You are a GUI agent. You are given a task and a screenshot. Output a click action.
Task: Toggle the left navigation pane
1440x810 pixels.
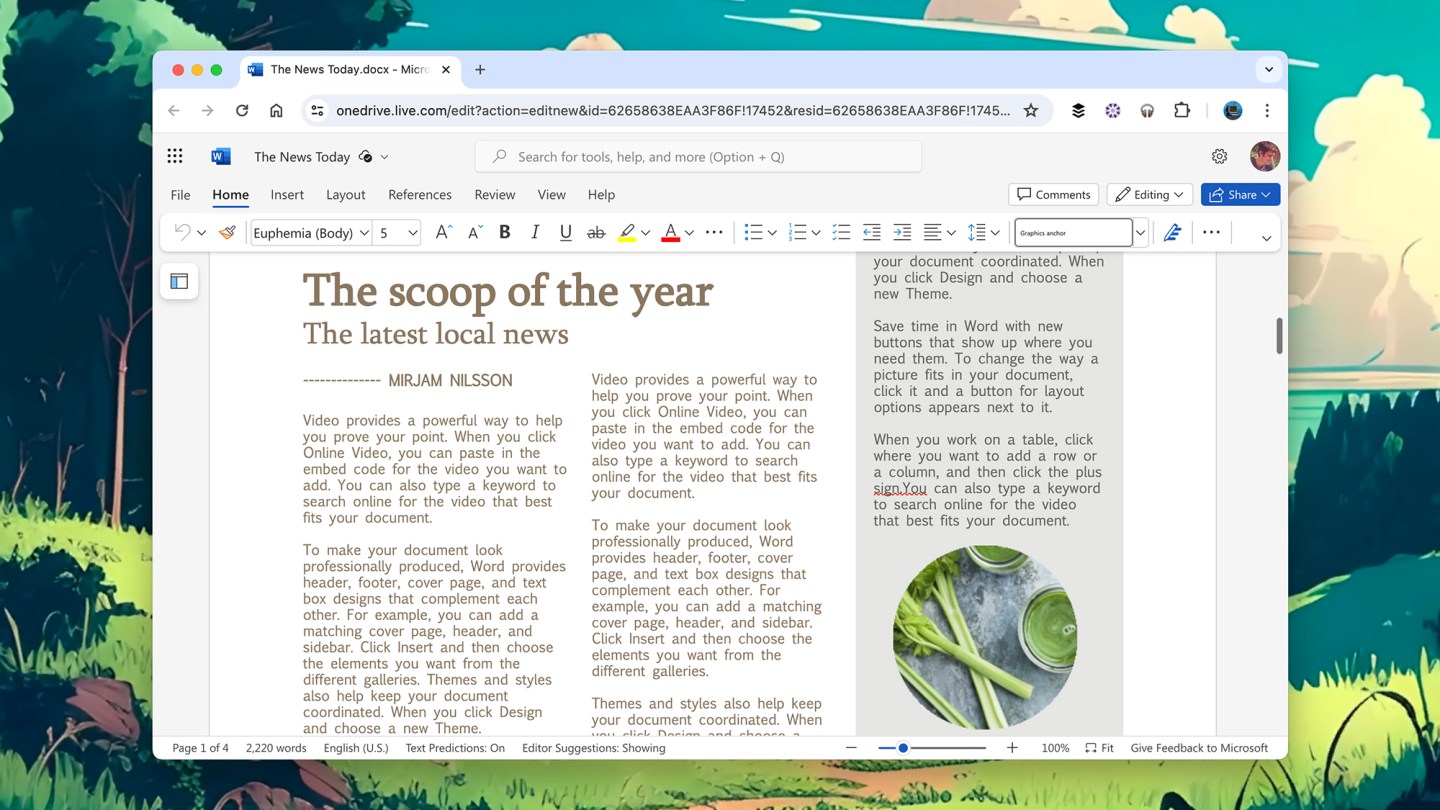(179, 281)
